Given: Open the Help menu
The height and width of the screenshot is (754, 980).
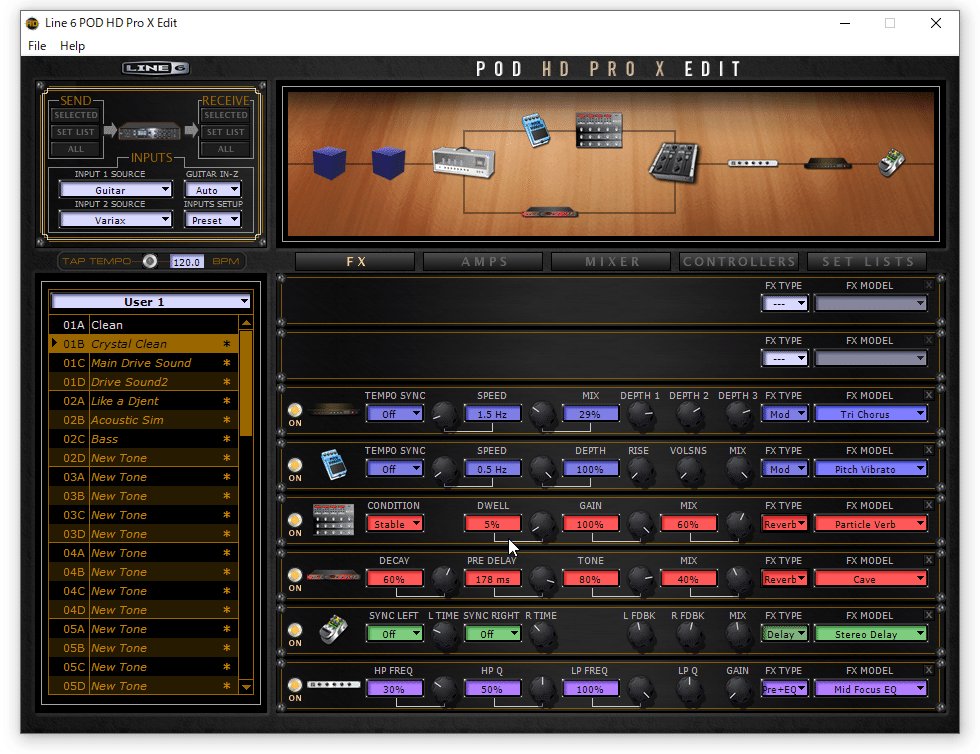Looking at the screenshot, I should point(72,46).
